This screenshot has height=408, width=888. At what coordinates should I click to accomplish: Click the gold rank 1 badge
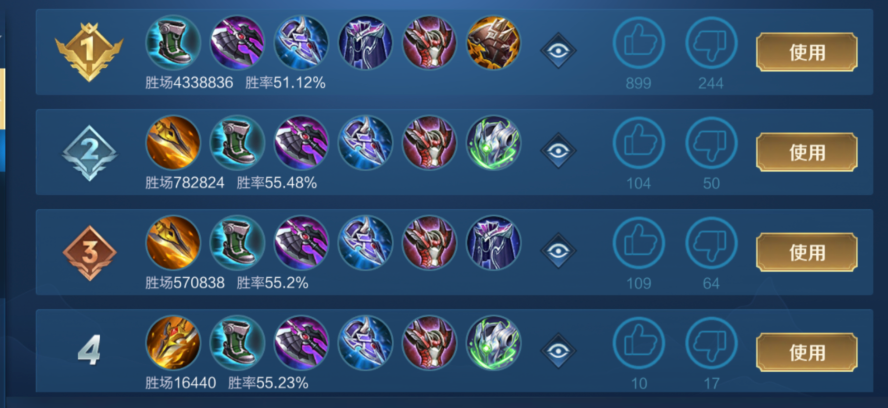(x=89, y=52)
